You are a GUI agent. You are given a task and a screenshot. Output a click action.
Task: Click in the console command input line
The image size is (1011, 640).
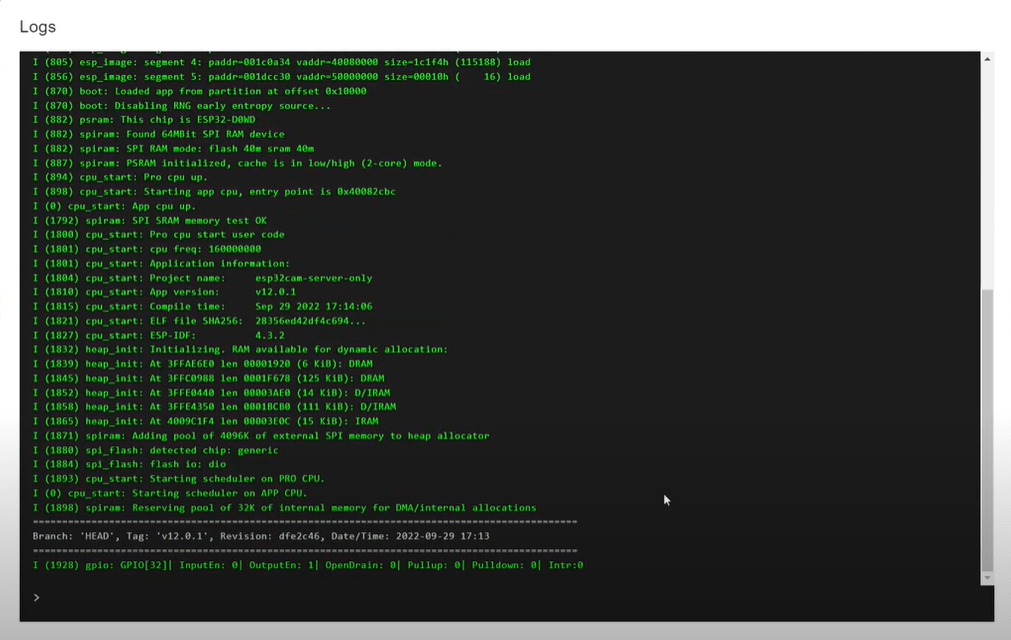[500, 597]
